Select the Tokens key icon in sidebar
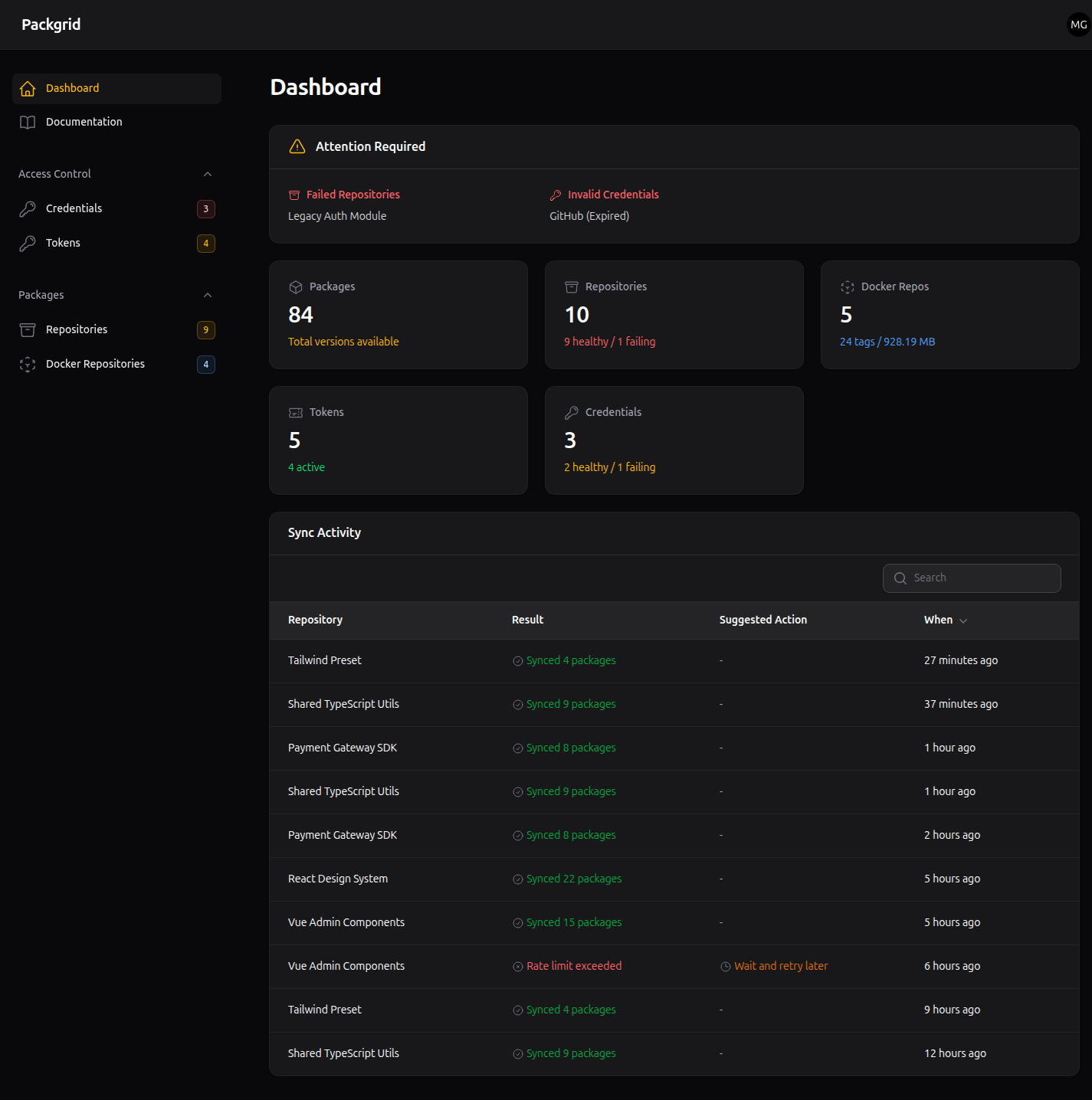This screenshot has width=1092, height=1100. [x=28, y=243]
